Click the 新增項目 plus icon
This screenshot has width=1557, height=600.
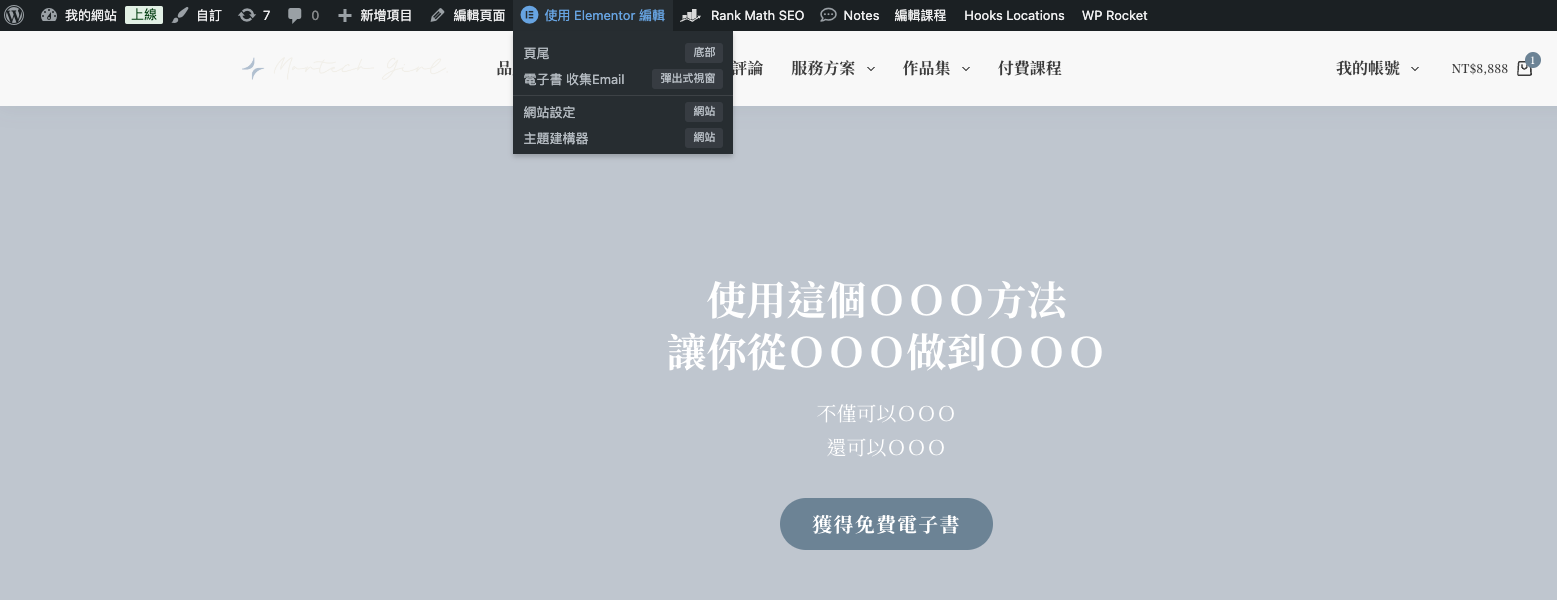[x=343, y=15]
